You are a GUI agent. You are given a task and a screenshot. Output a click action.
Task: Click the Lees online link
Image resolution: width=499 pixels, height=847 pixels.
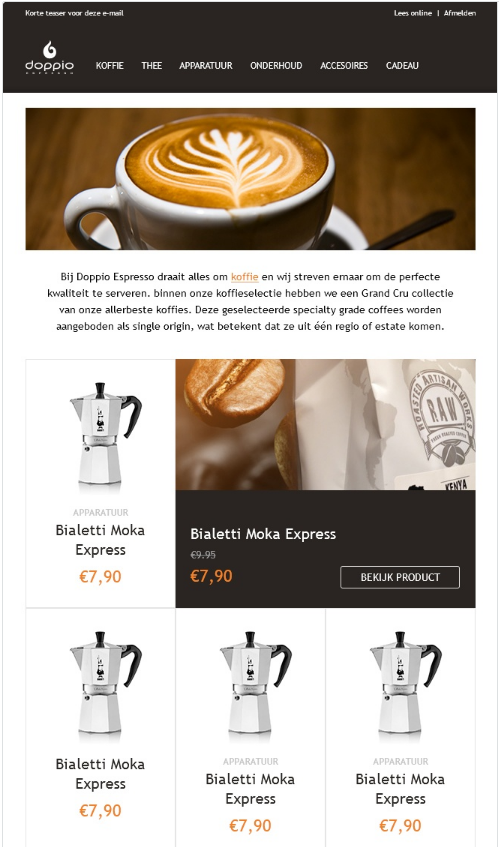point(413,14)
